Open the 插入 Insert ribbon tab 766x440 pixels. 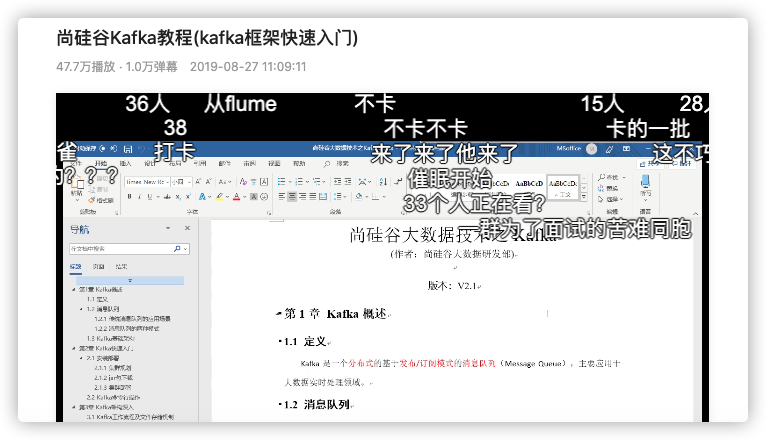126,163
